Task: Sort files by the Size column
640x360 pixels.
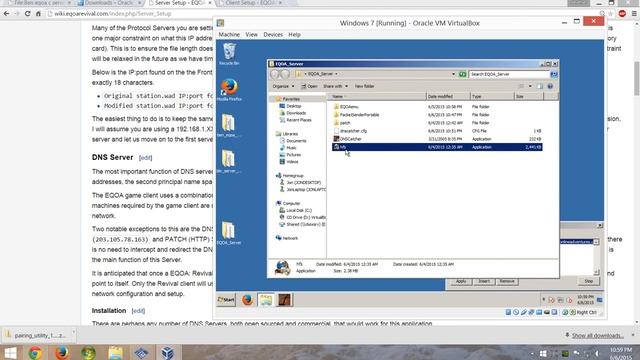Action: coord(529,96)
